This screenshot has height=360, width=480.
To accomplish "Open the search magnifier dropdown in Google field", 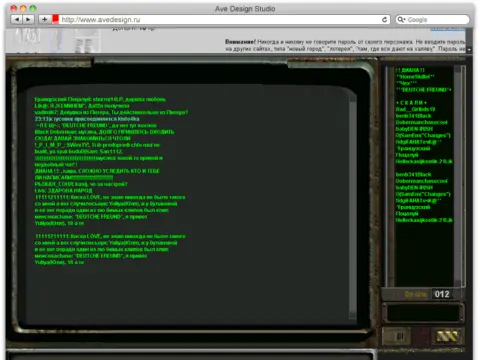I will point(401,20).
